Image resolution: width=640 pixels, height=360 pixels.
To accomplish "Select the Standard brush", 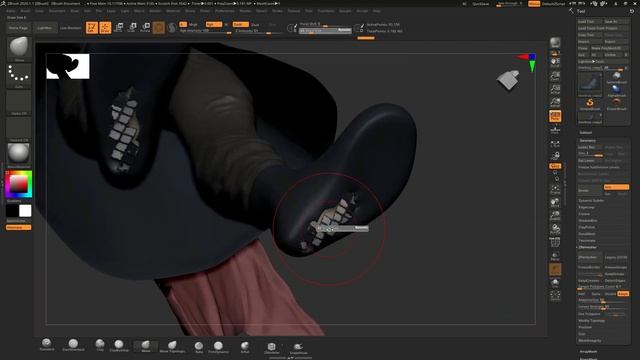I will (47, 344).
